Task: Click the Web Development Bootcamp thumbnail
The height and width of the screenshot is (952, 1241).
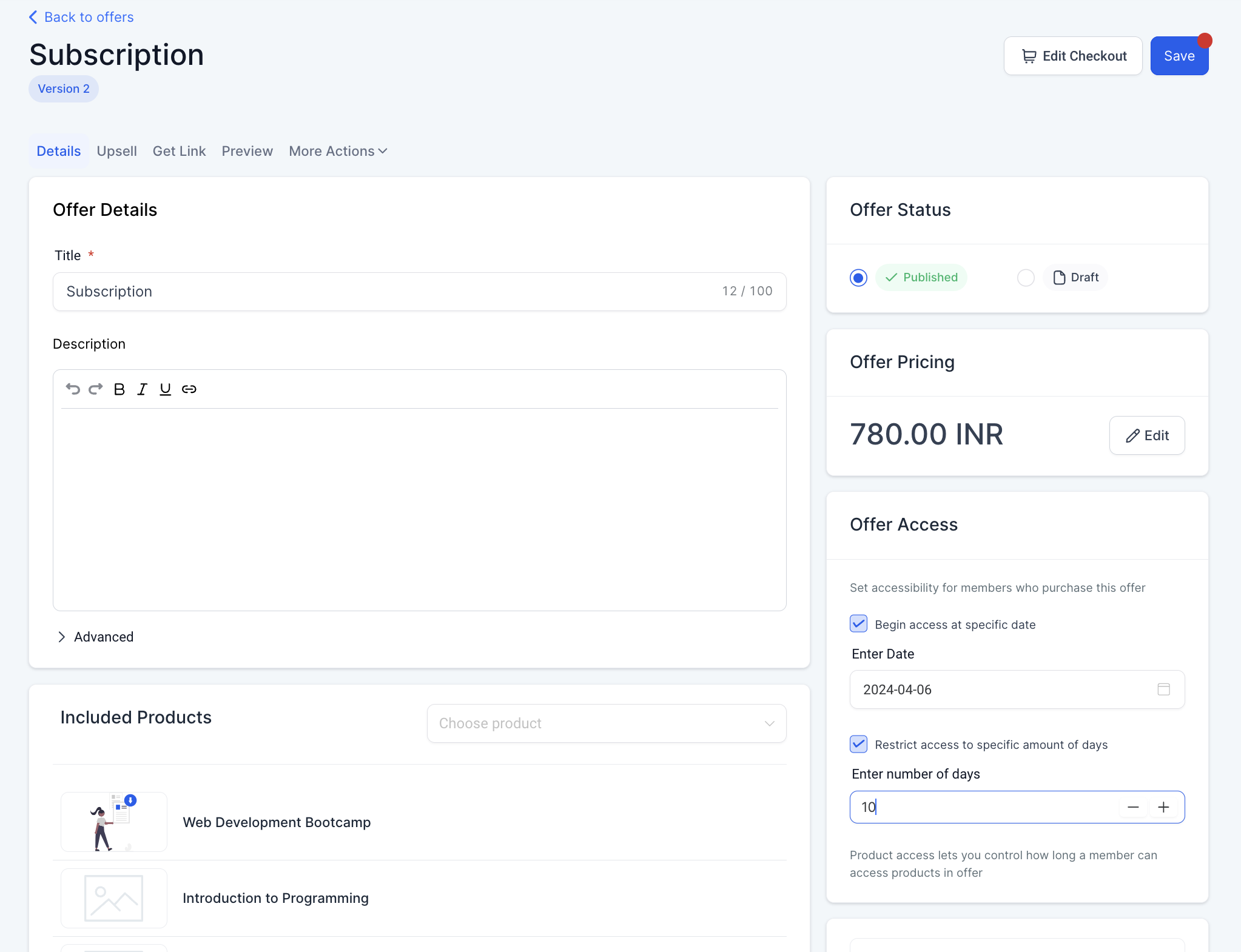Action: 114,822
